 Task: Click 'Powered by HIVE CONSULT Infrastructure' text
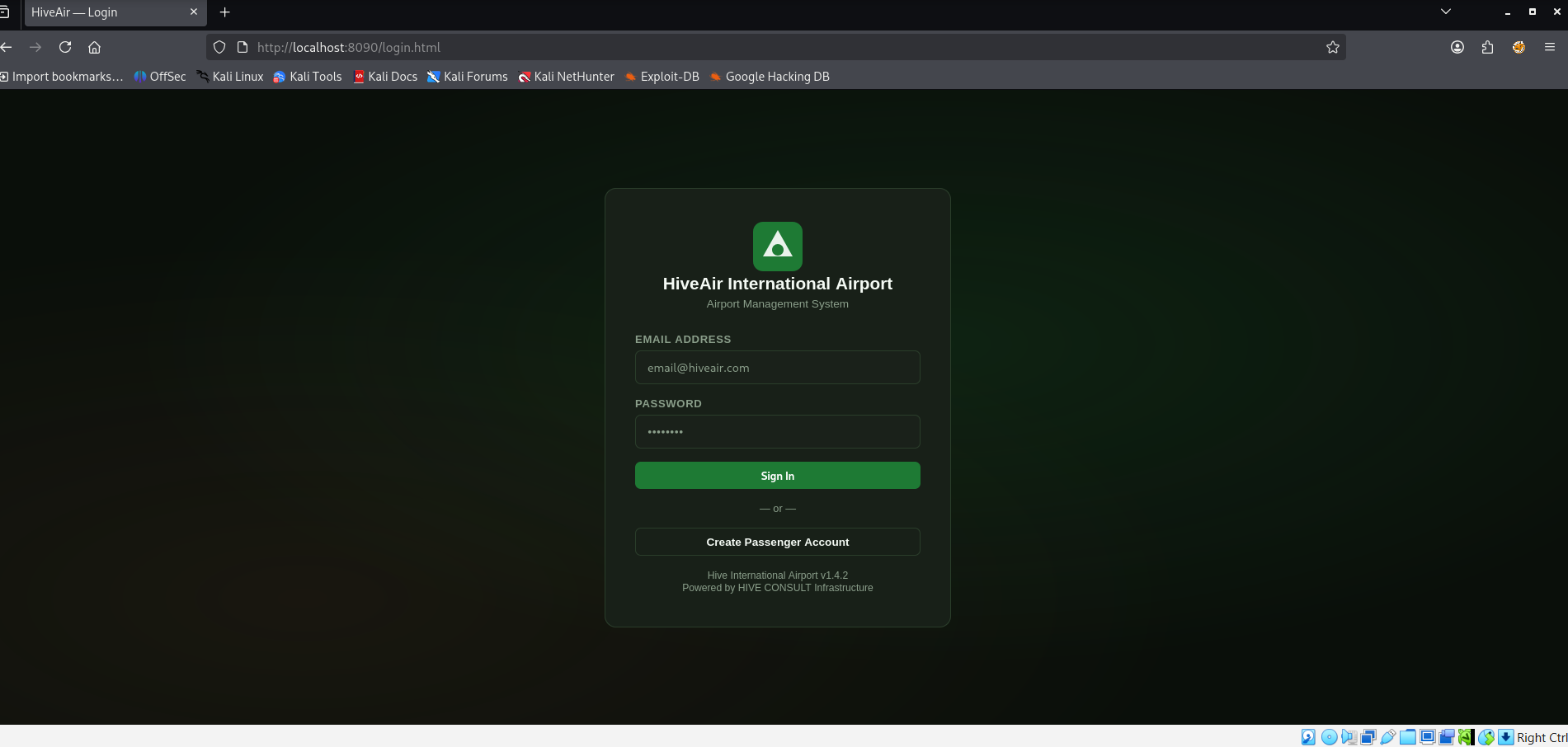coord(777,588)
